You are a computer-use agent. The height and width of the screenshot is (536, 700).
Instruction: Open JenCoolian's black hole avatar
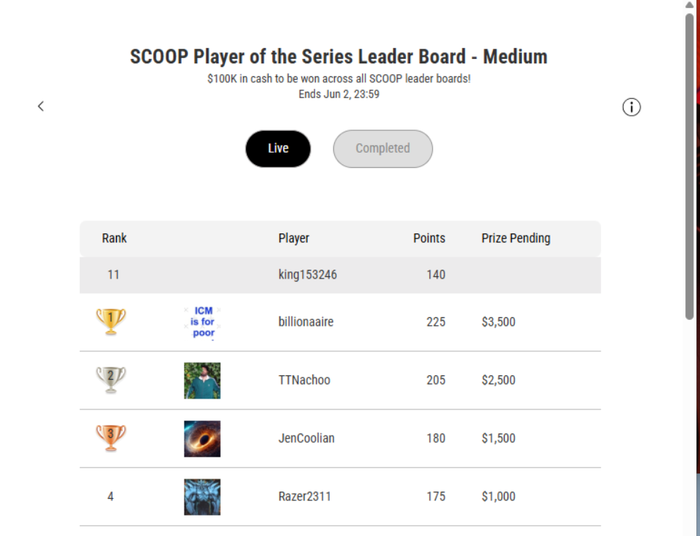[x=202, y=439]
